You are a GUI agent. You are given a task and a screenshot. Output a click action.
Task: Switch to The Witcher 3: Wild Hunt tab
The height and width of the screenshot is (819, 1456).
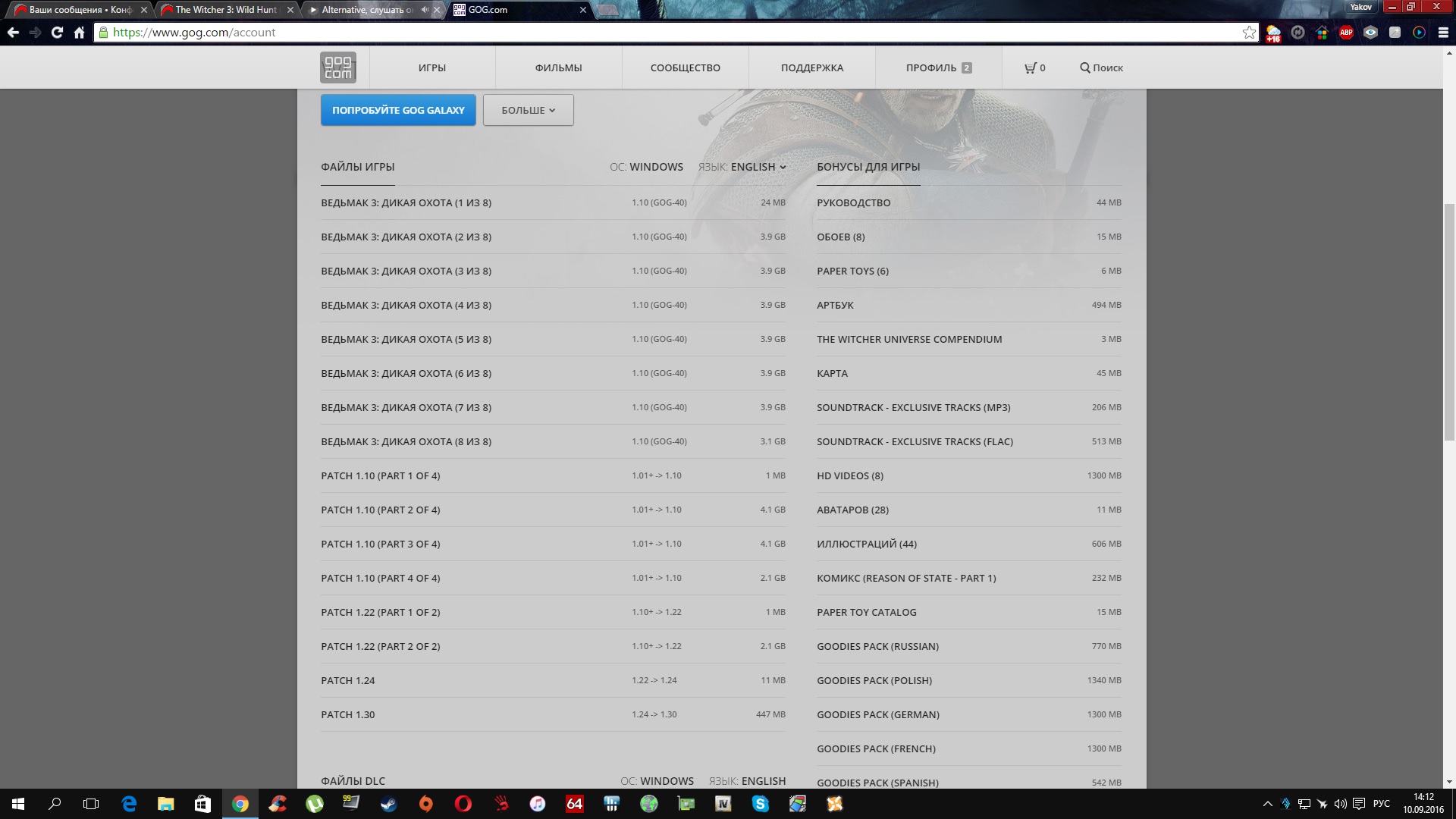click(x=226, y=10)
